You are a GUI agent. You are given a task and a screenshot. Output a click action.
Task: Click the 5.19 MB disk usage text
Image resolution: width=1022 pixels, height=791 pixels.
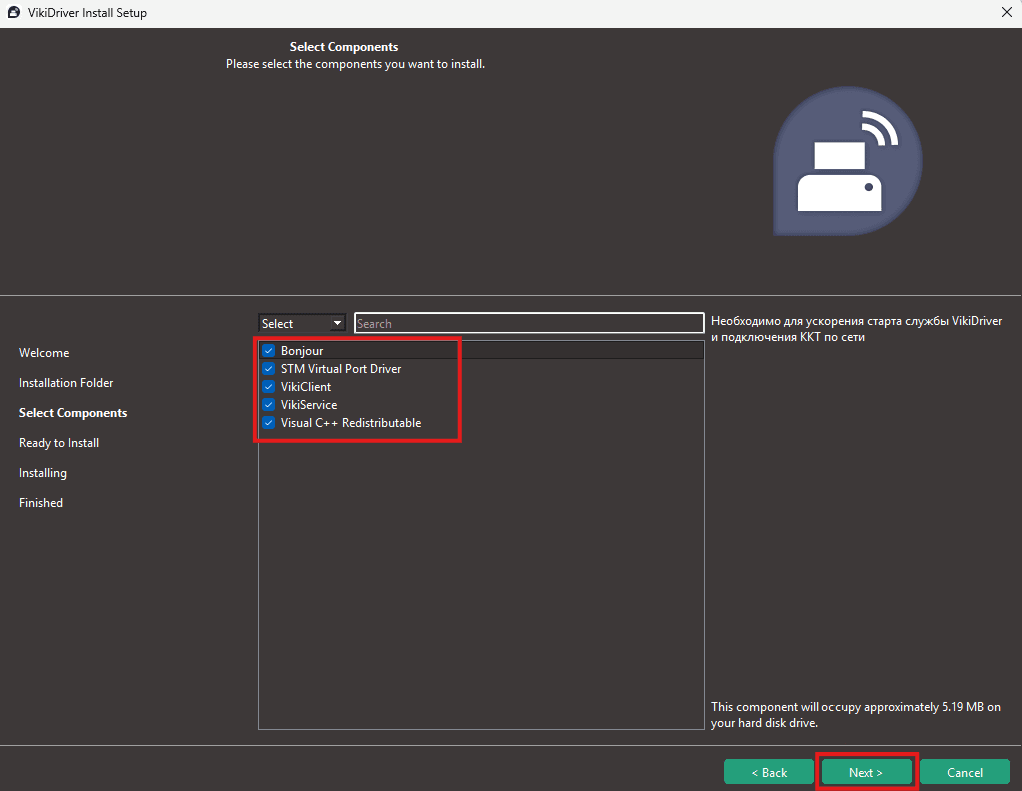pyautogui.click(x=856, y=715)
